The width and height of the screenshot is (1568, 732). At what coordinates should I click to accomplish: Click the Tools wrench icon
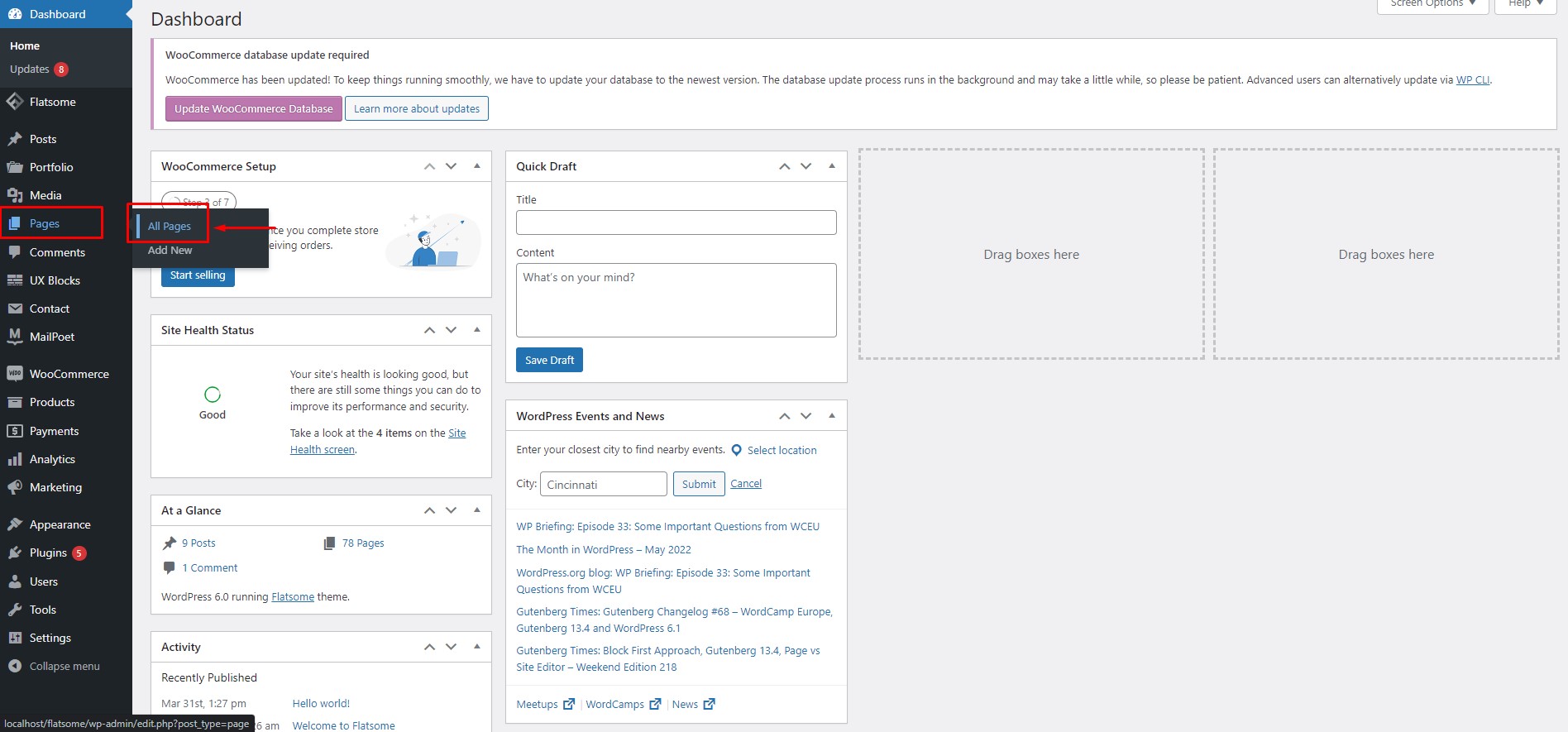tap(15, 610)
